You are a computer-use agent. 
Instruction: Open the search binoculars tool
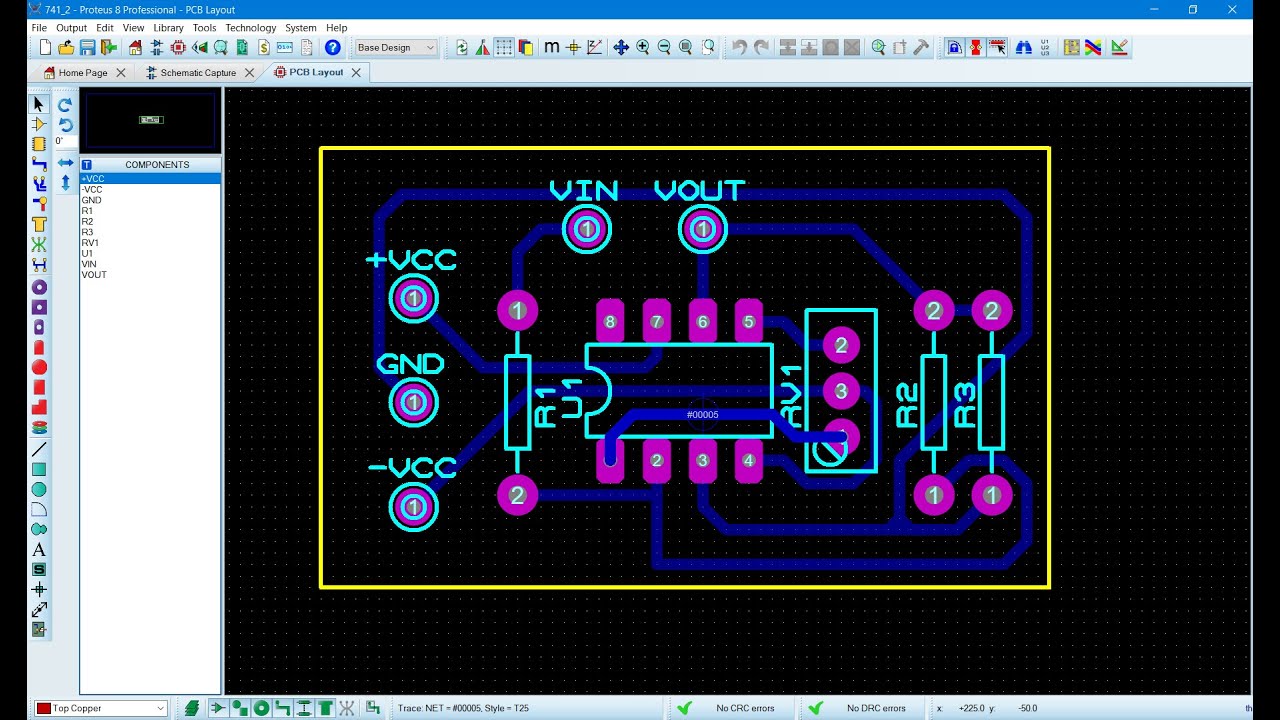point(1023,47)
